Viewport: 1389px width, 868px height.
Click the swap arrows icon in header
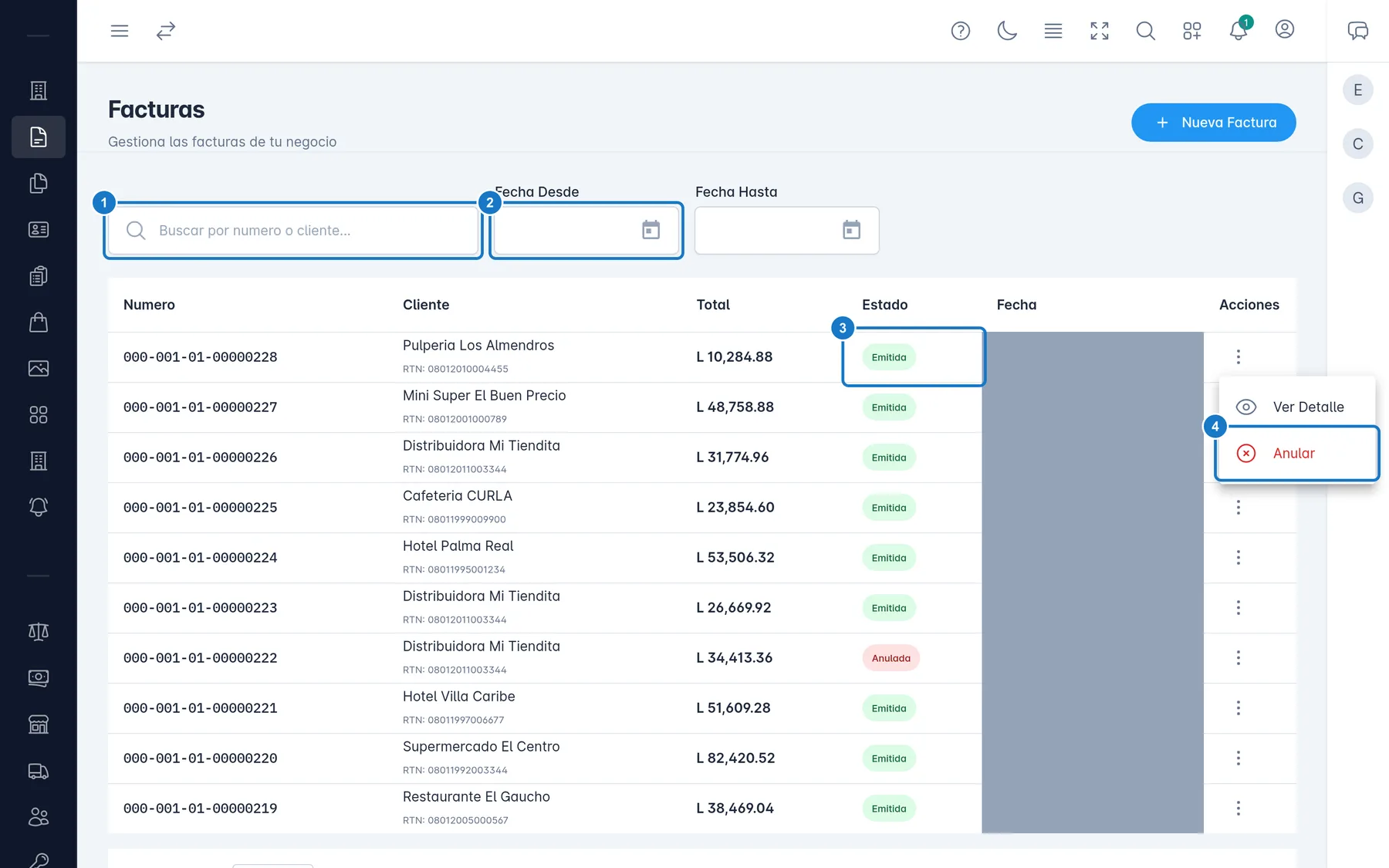tap(166, 31)
